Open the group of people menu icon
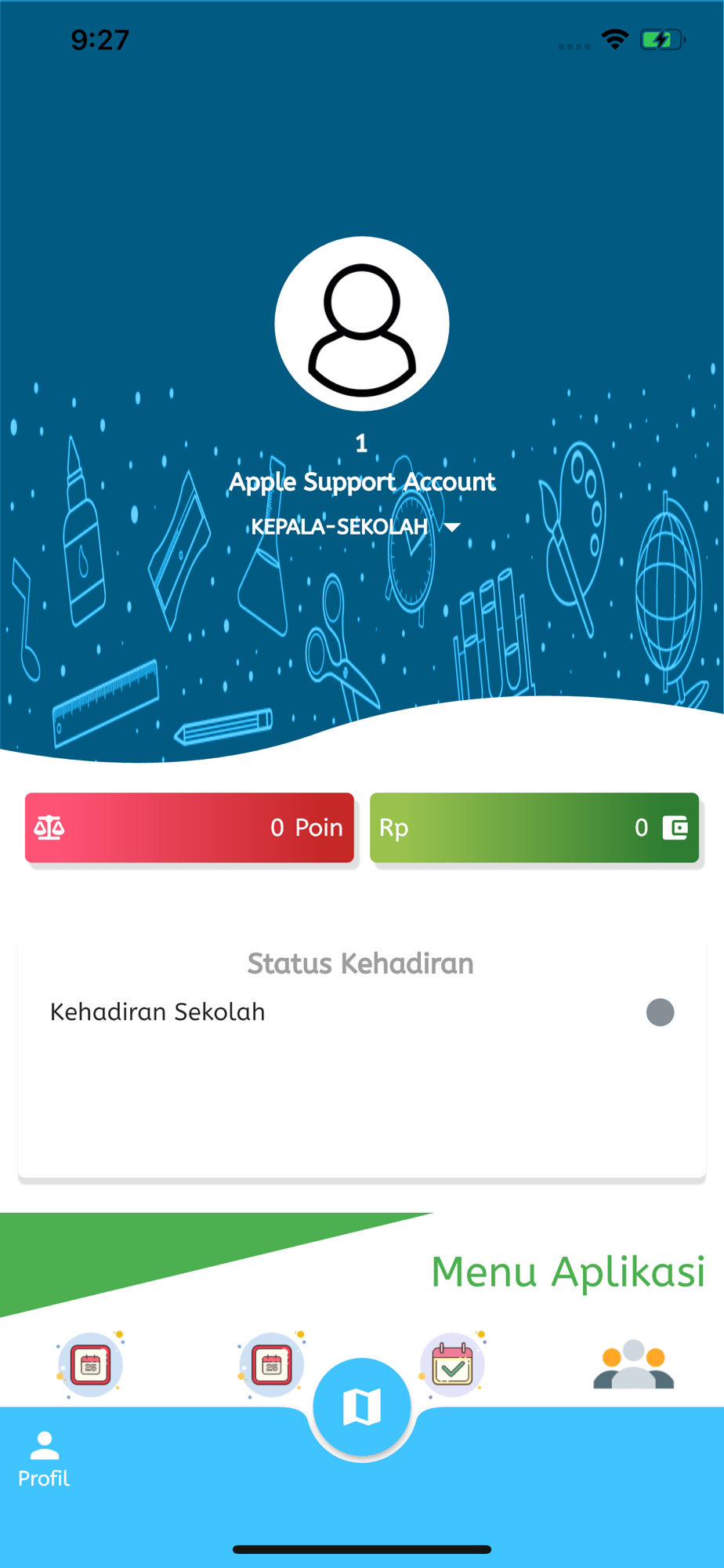Image resolution: width=724 pixels, height=1568 pixels. [x=634, y=1365]
